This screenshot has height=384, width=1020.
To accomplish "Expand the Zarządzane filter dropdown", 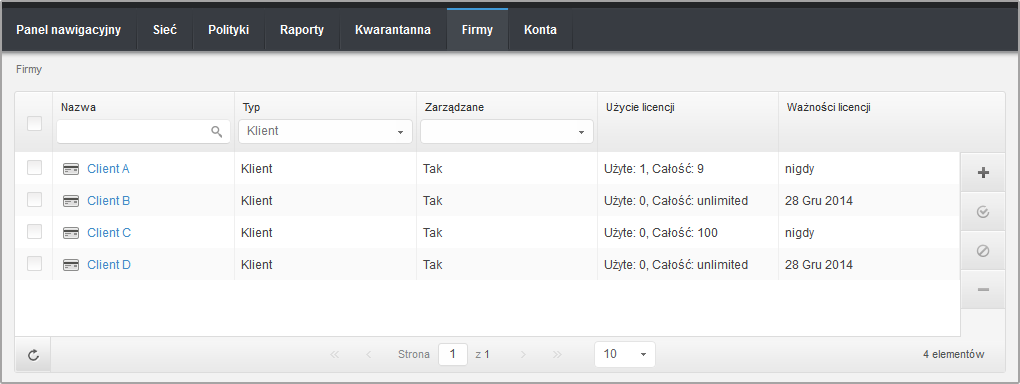I will pos(507,131).
